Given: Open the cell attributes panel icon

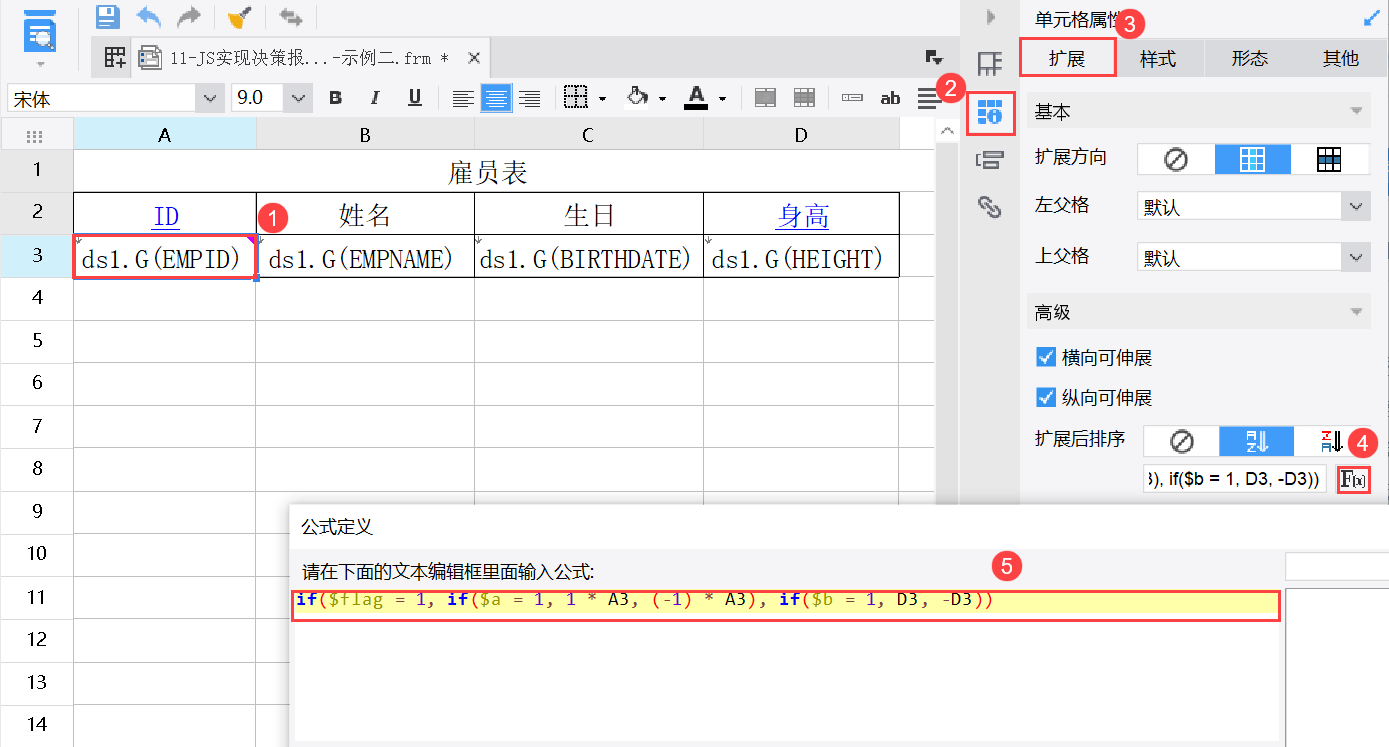Looking at the screenshot, I should [990, 114].
